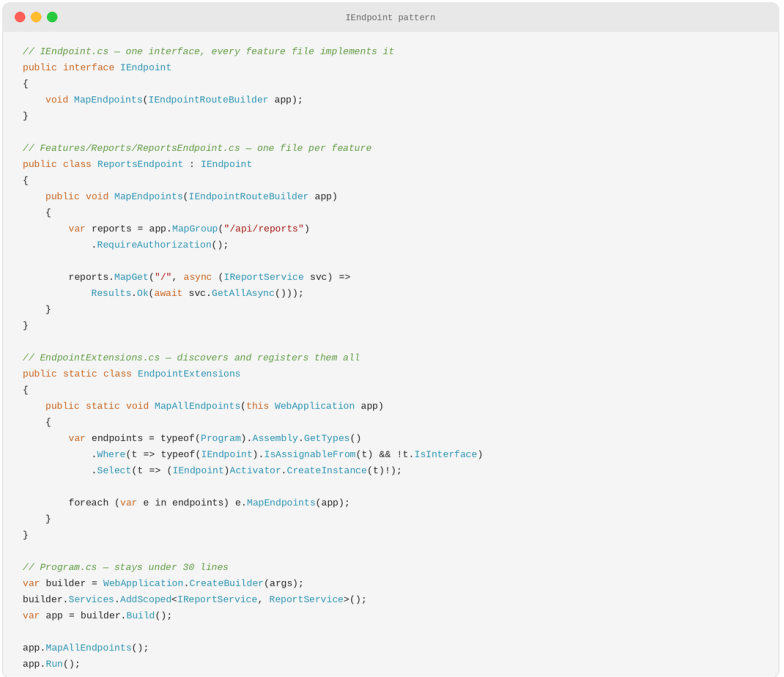Click the comment '// Program.cs — stays under 30 lines'

(125, 567)
